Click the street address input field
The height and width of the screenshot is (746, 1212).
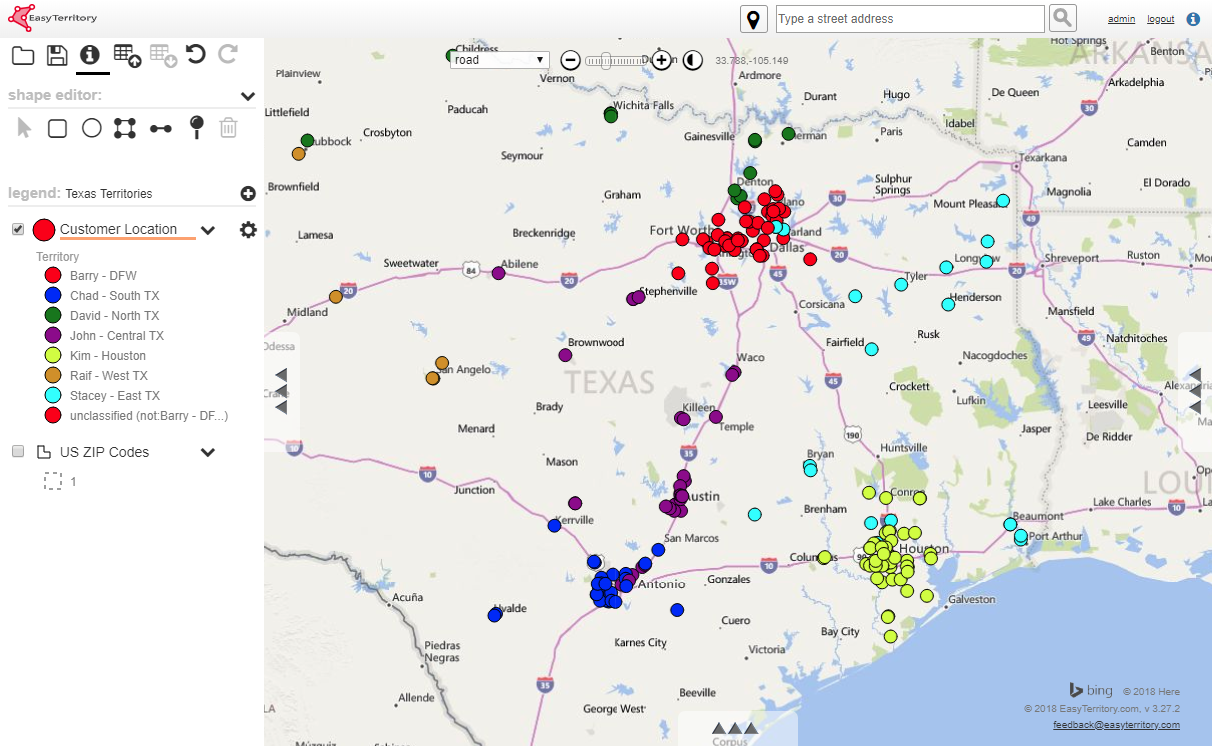[x=910, y=19]
